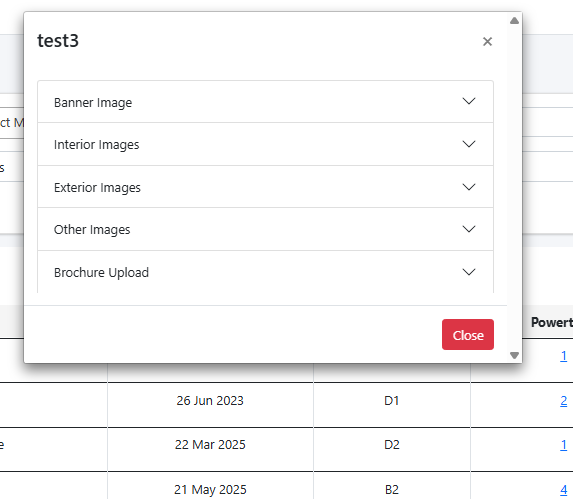Viewport: 573px width, 499px height.
Task: Open the Other Images accordion section
Action: 266,229
